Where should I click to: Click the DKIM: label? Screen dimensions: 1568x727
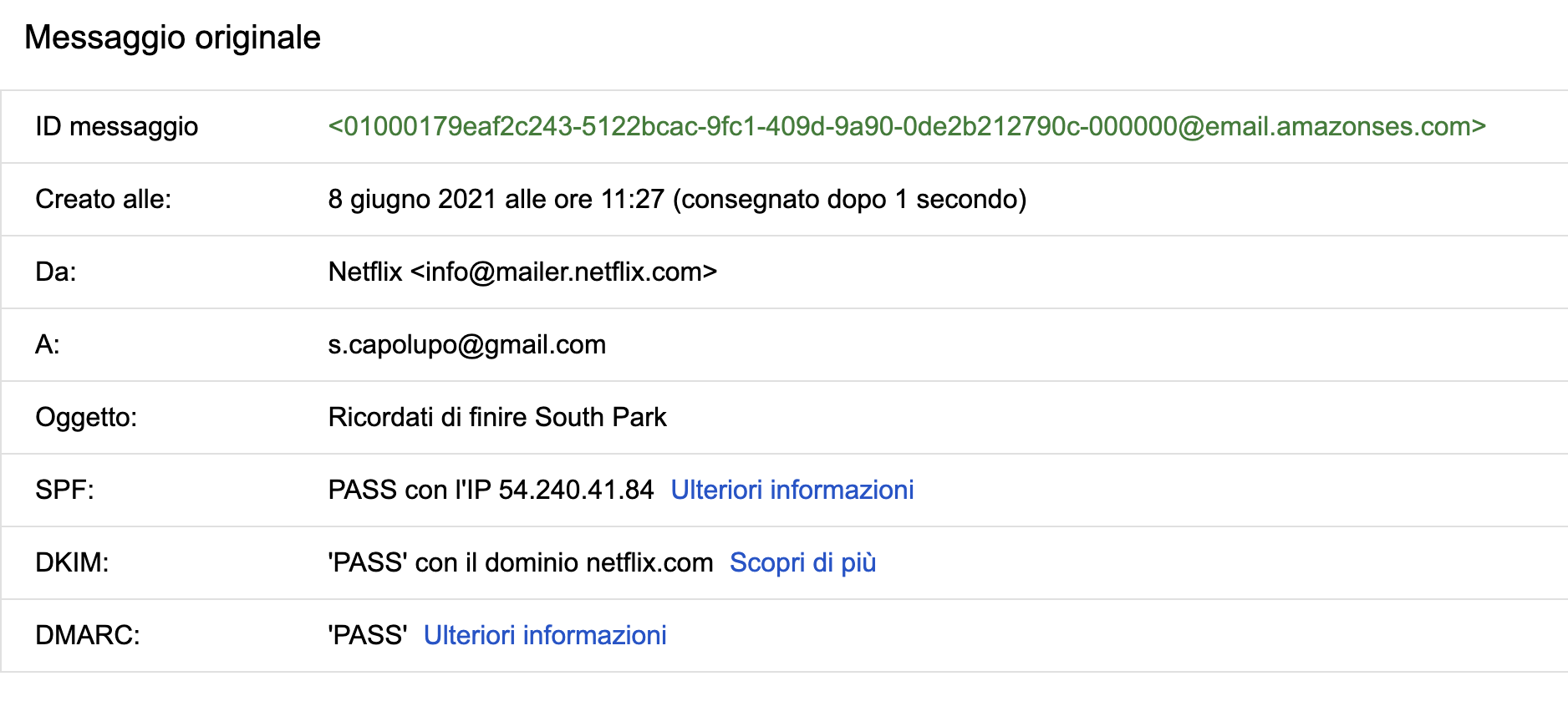72,562
